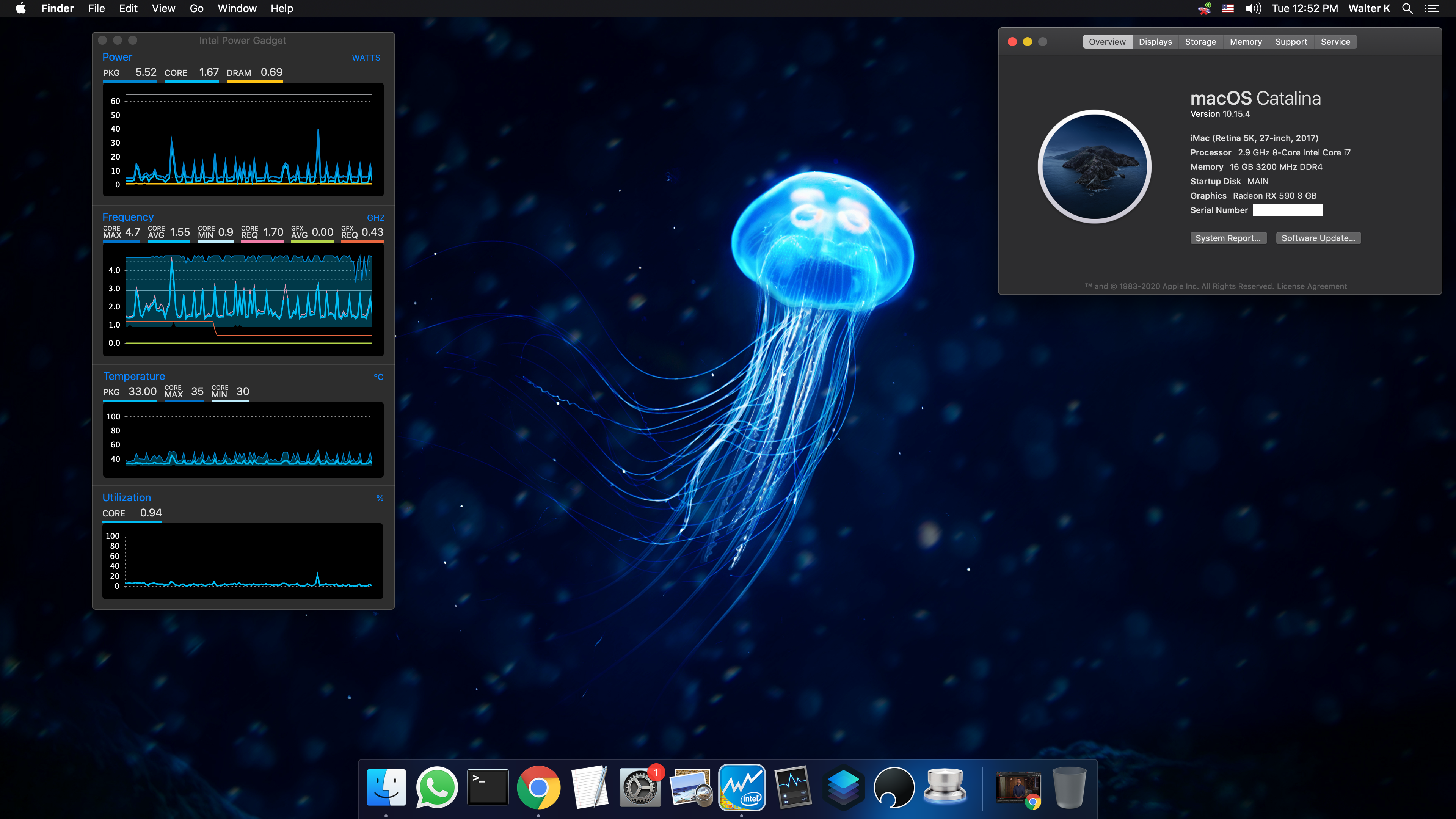Click the Software Update... button
The width and height of the screenshot is (1456, 819).
1318,238
